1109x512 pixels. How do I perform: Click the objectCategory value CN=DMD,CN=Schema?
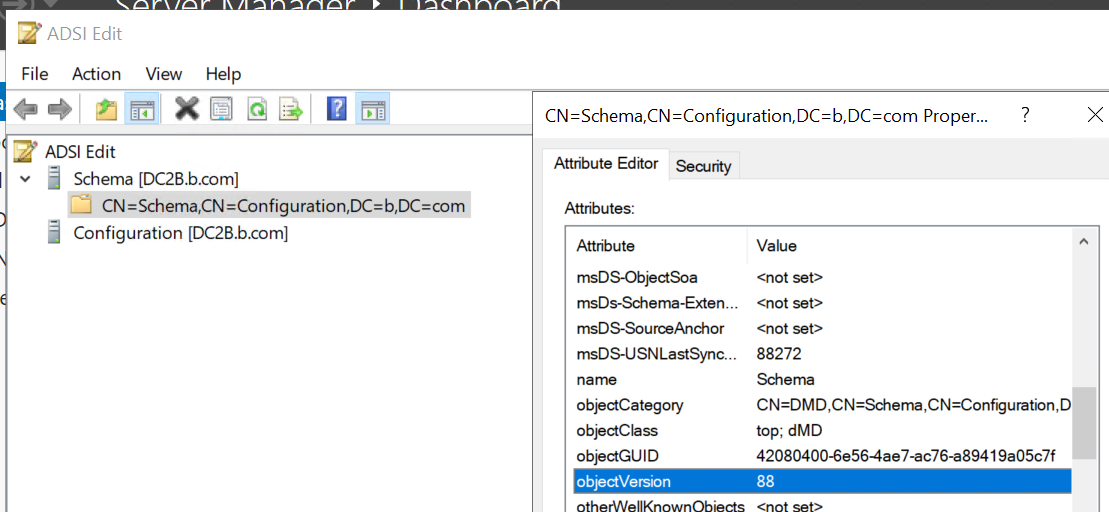pos(914,405)
